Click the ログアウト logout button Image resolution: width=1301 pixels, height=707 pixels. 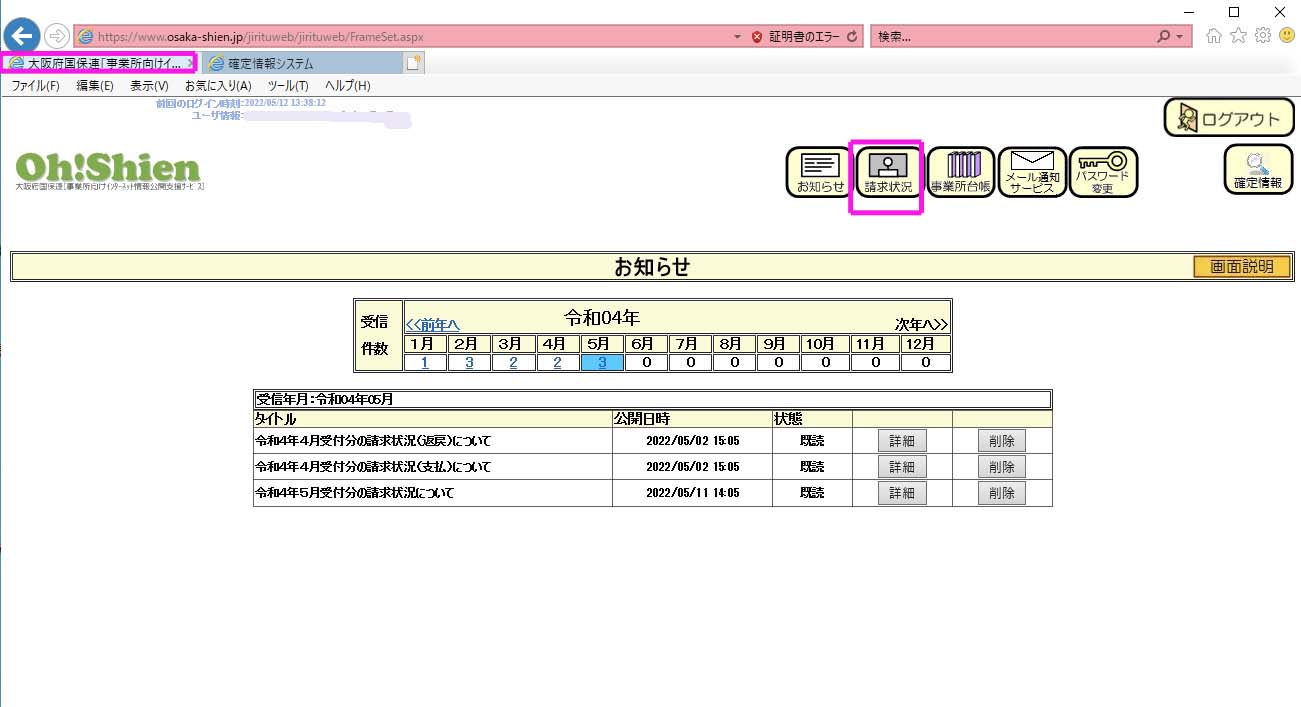(x=1229, y=118)
